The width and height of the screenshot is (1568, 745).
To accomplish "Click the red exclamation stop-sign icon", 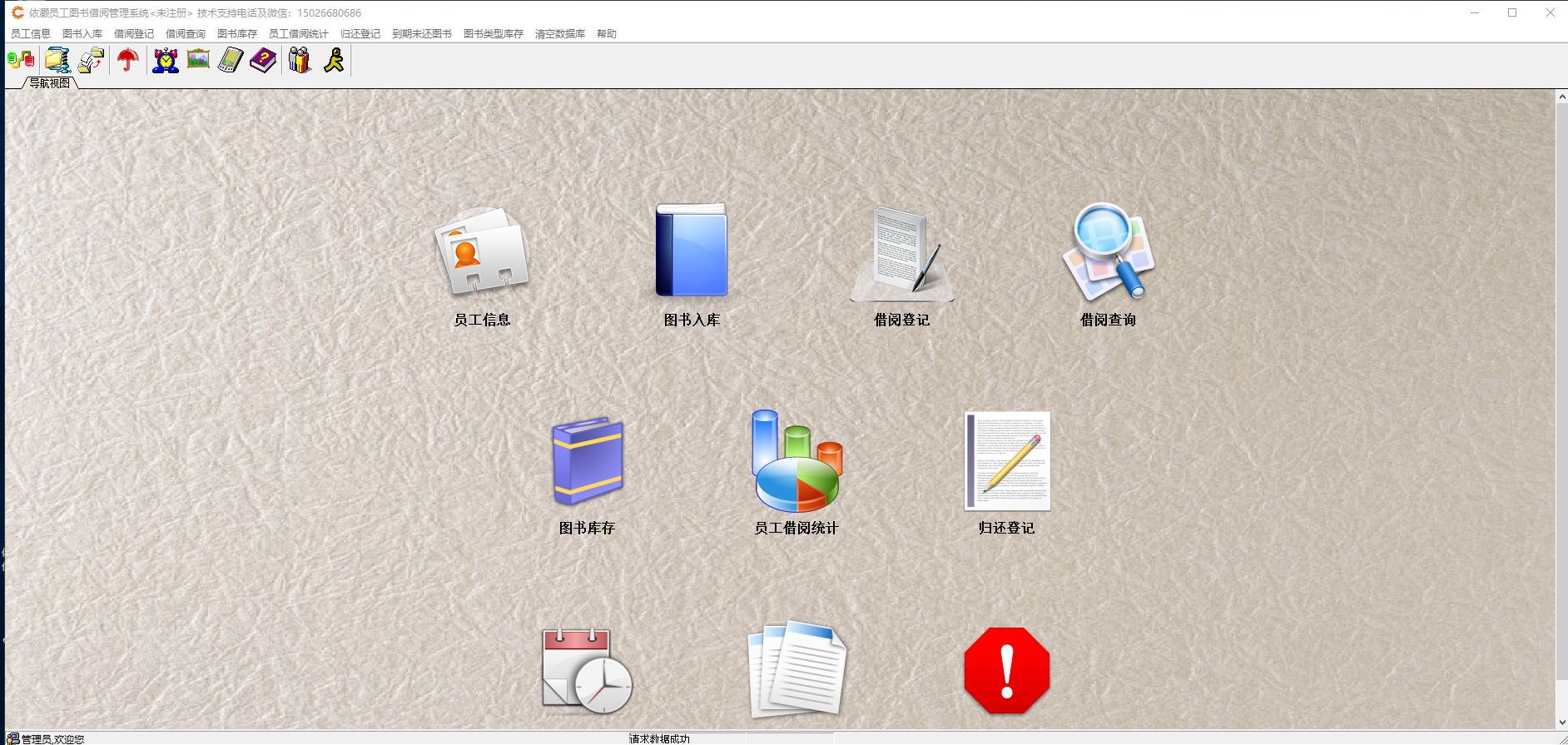I will 1007,670.
